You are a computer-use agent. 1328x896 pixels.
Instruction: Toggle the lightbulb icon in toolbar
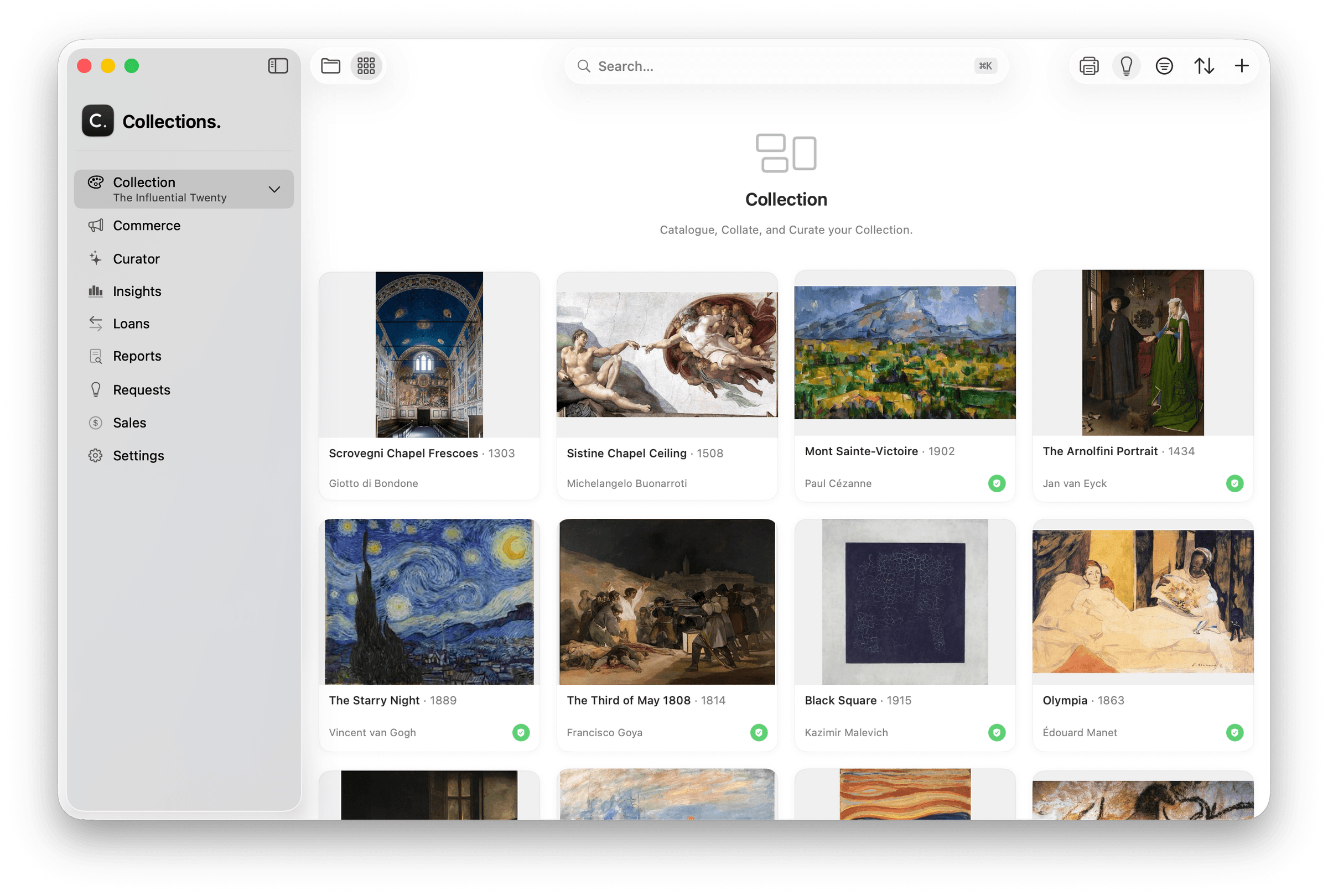coord(1125,66)
